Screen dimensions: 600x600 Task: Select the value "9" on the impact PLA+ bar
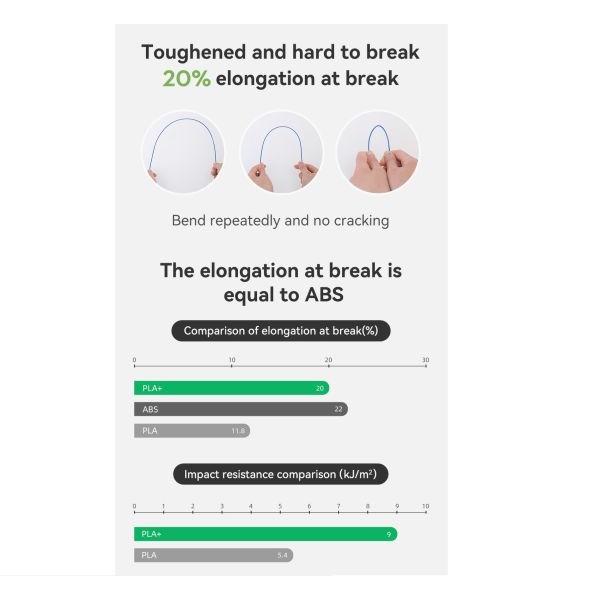(389, 534)
